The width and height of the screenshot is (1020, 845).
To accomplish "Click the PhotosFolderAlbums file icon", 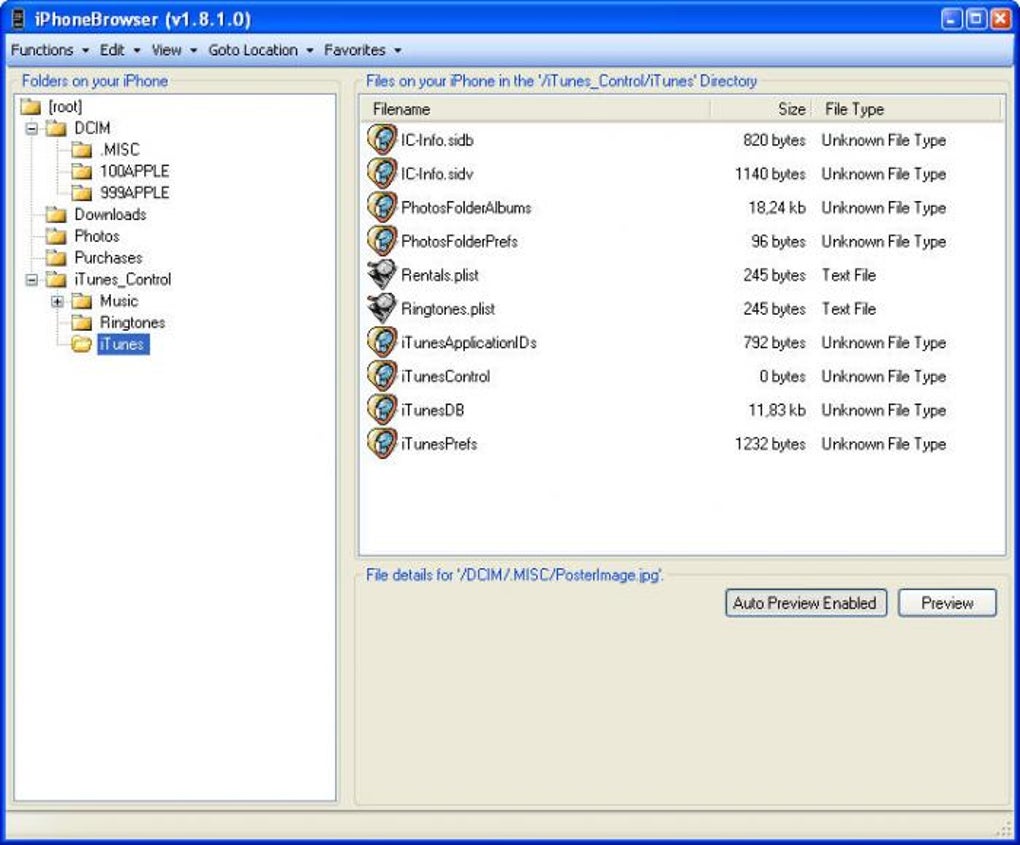I will (382, 207).
